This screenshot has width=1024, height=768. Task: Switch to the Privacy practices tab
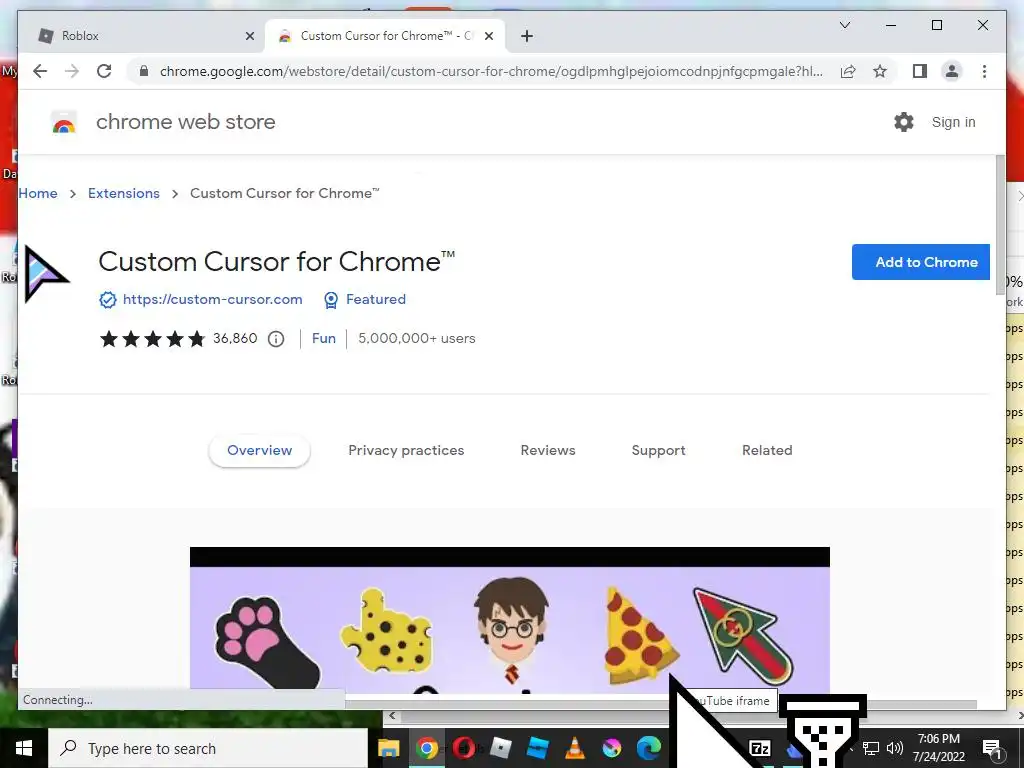406,450
